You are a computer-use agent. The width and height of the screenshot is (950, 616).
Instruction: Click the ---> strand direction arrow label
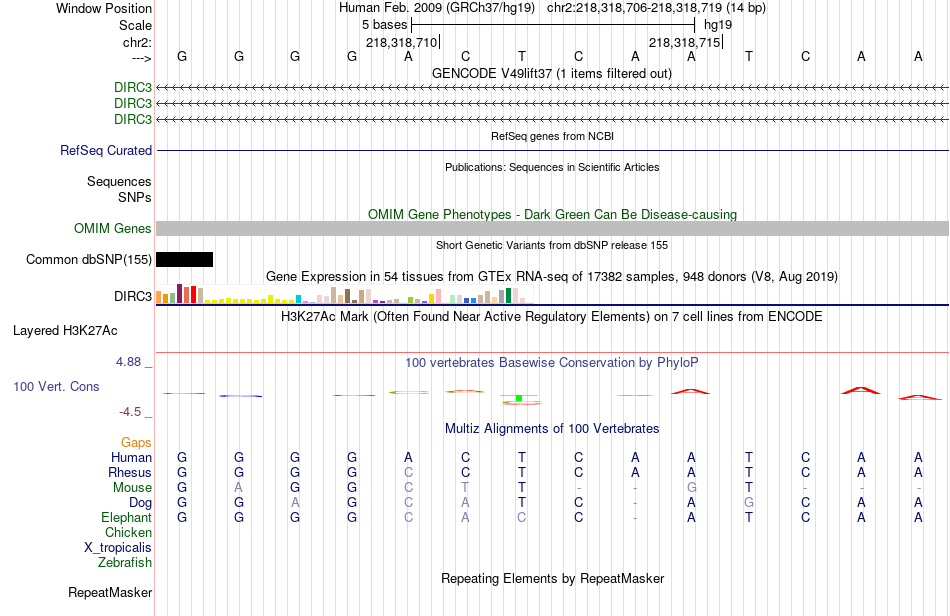pyautogui.click(x=141, y=58)
